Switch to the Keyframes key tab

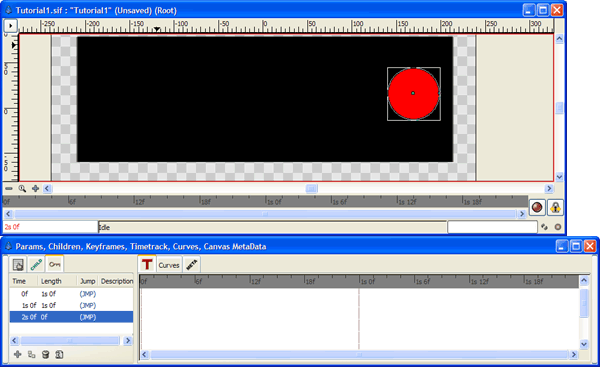(54, 264)
